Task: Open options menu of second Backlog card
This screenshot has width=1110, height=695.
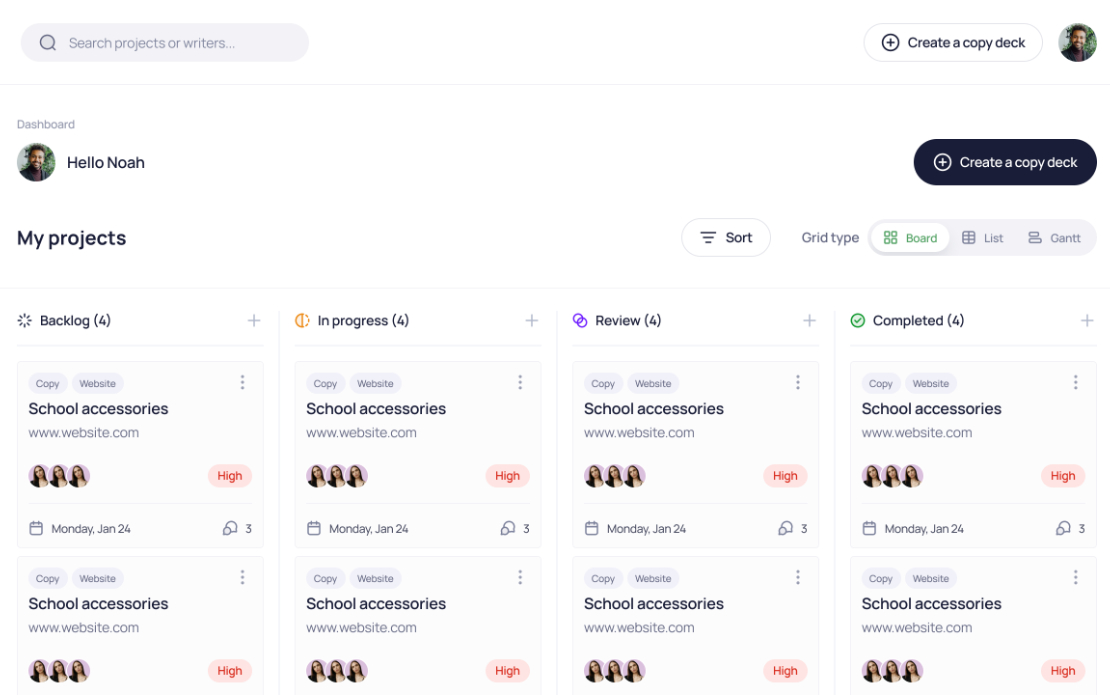Action: point(242,578)
